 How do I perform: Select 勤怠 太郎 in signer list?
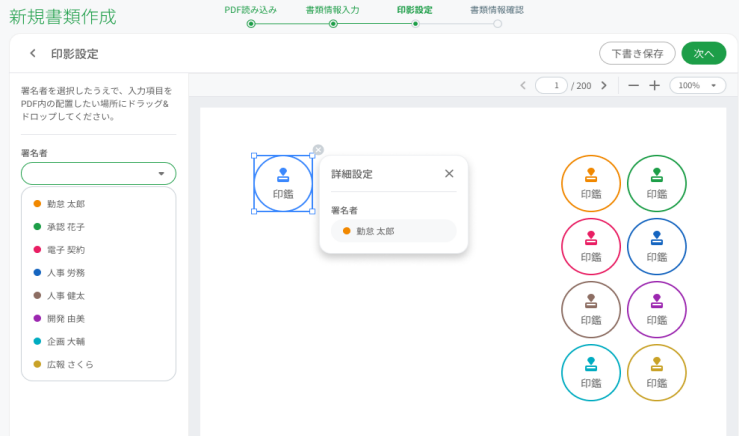[x=99, y=204]
